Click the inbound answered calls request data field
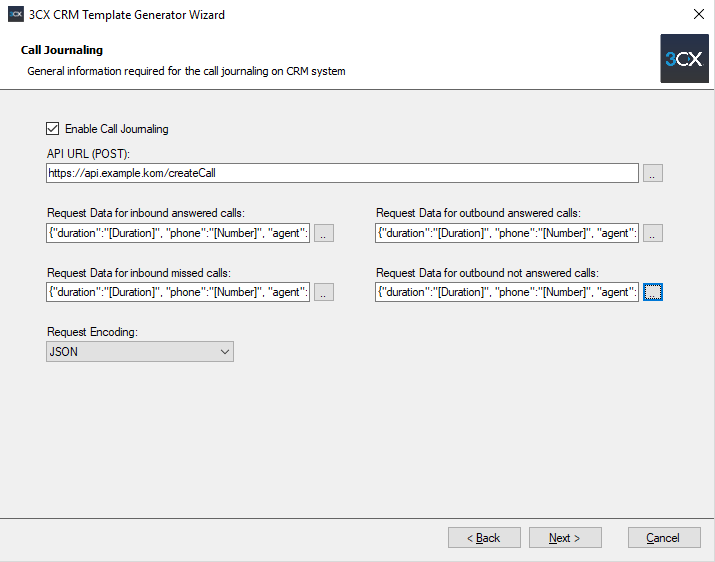 coord(178,233)
